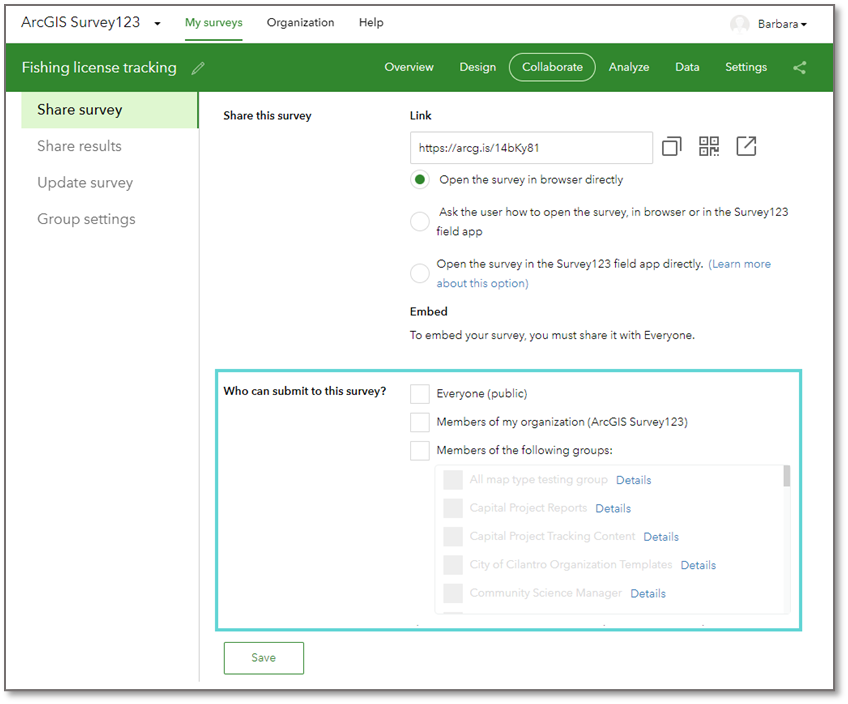Switch to the Design tab
848x704 pixels.
pyautogui.click(x=477, y=67)
